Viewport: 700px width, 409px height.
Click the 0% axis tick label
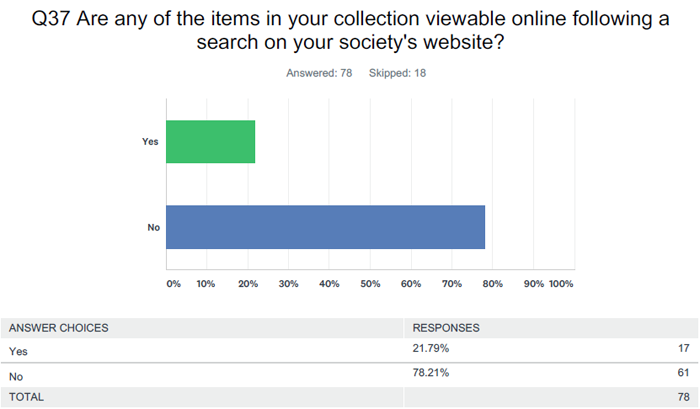(x=174, y=284)
